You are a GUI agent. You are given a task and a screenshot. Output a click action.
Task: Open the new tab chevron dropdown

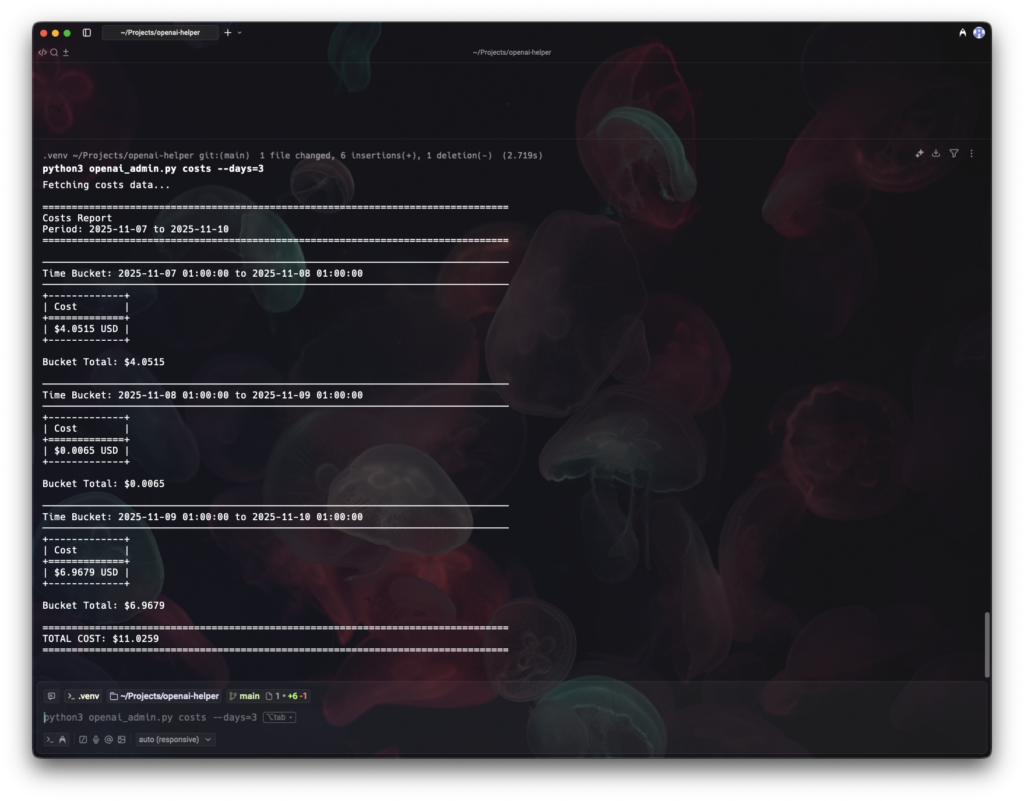(x=238, y=32)
